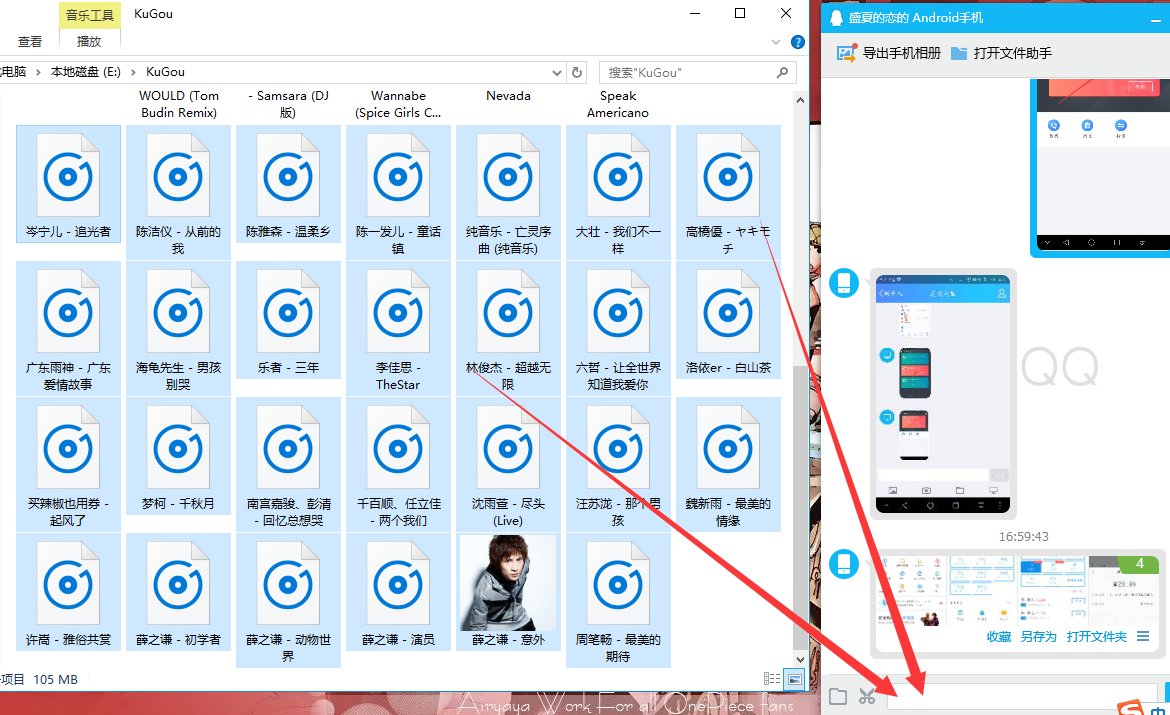Select the file 陈雅森 - 温柔乡

point(288,184)
